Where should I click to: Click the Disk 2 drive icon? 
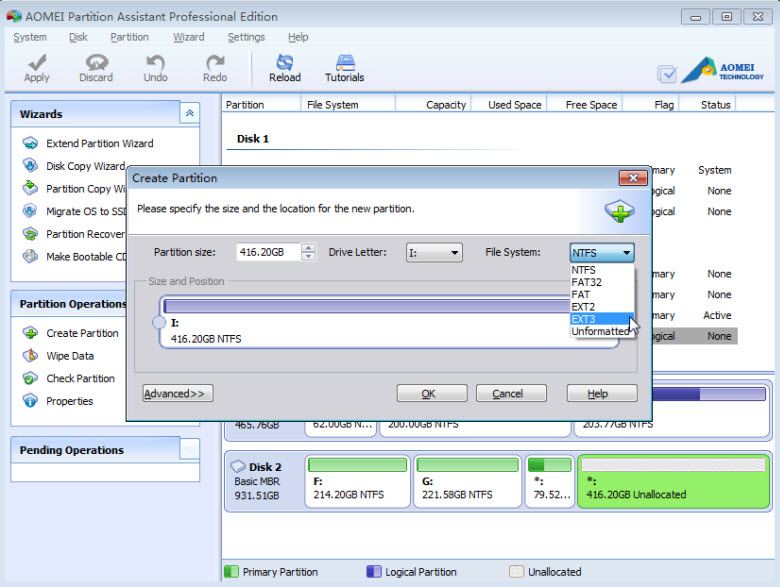pyautogui.click(x=238, y=467)
